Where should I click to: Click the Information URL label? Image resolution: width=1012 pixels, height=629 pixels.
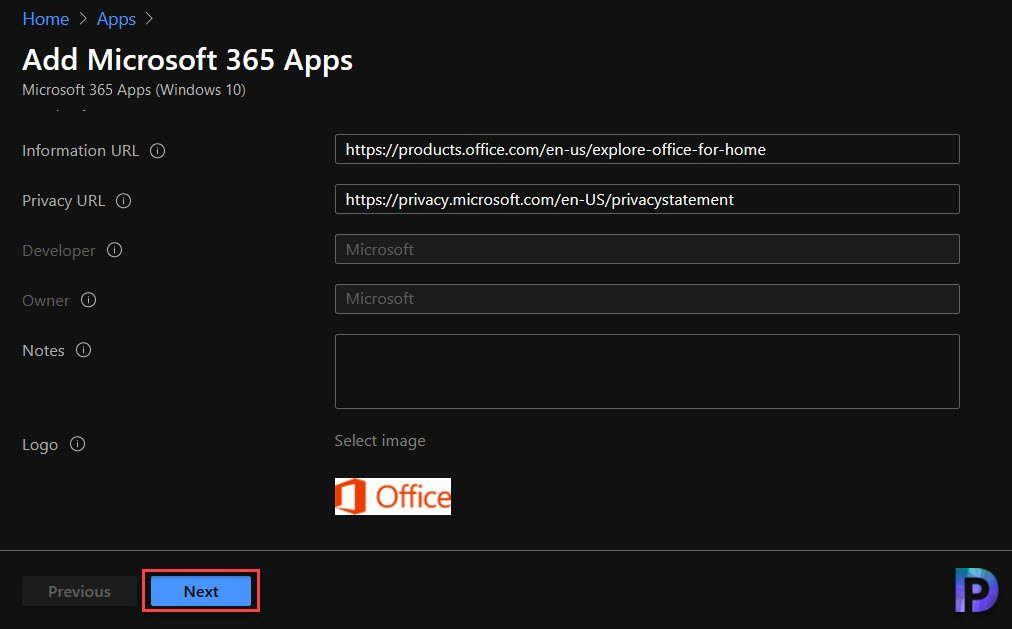(80, 150)
